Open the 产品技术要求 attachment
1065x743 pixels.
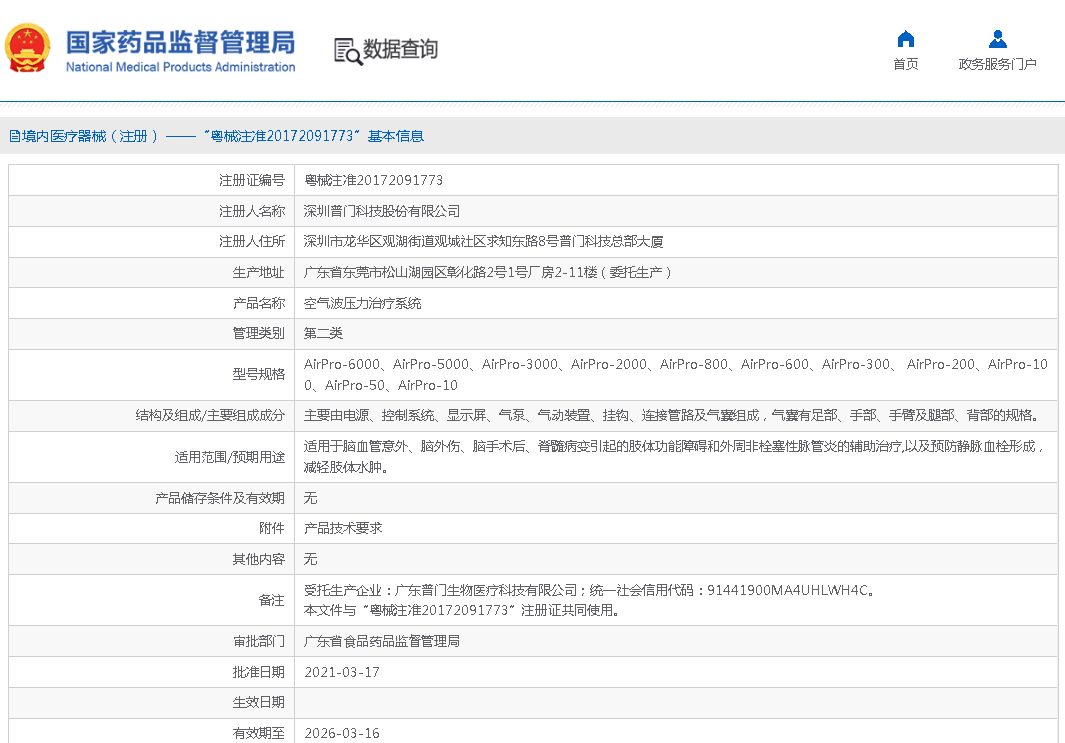click(343, 528)
